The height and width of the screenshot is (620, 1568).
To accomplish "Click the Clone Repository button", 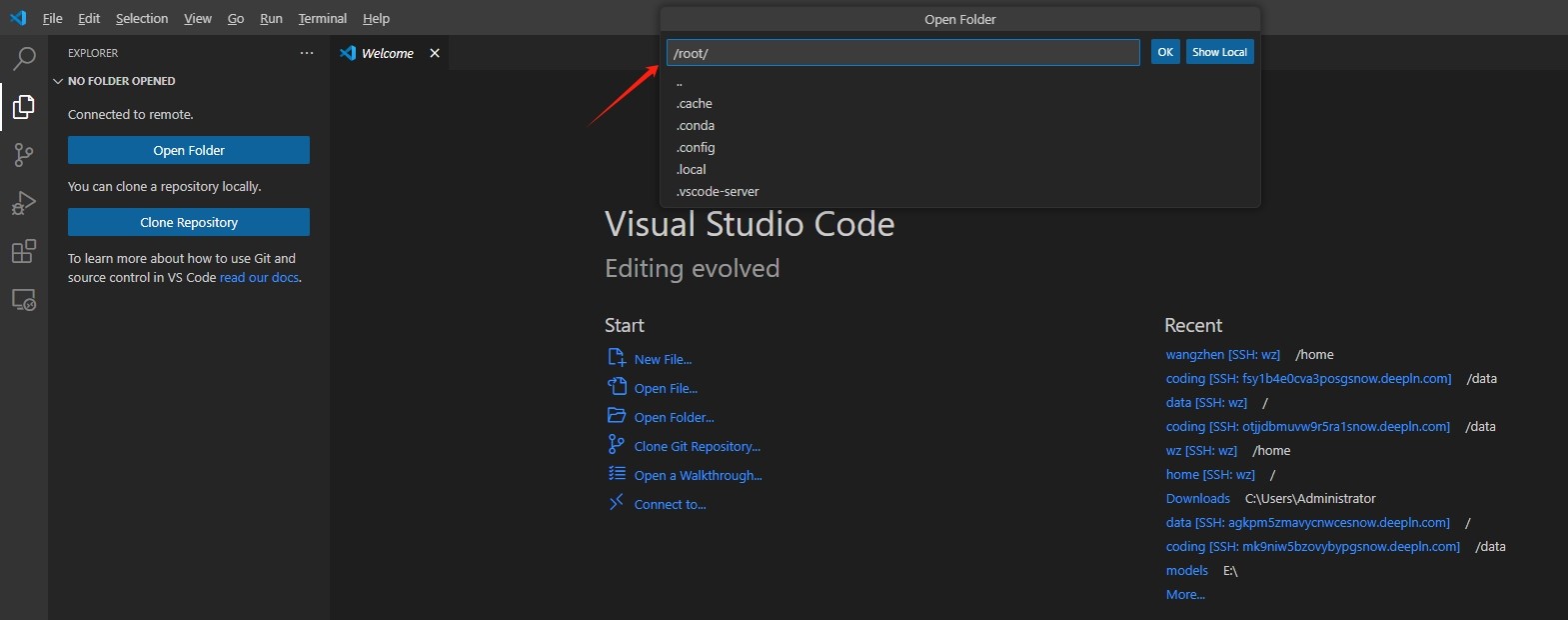I will (189, 222).
